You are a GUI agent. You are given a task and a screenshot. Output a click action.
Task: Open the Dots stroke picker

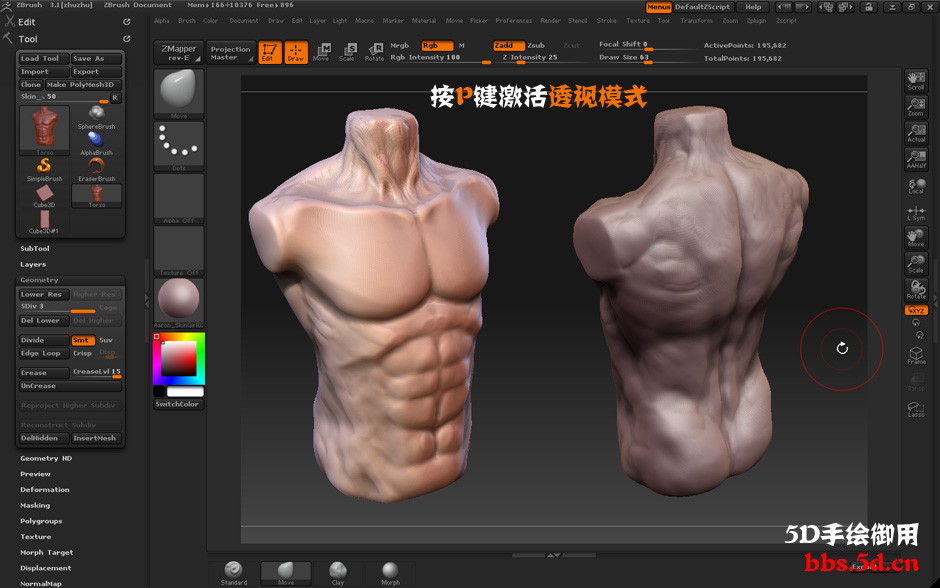[x=179, y=147]
